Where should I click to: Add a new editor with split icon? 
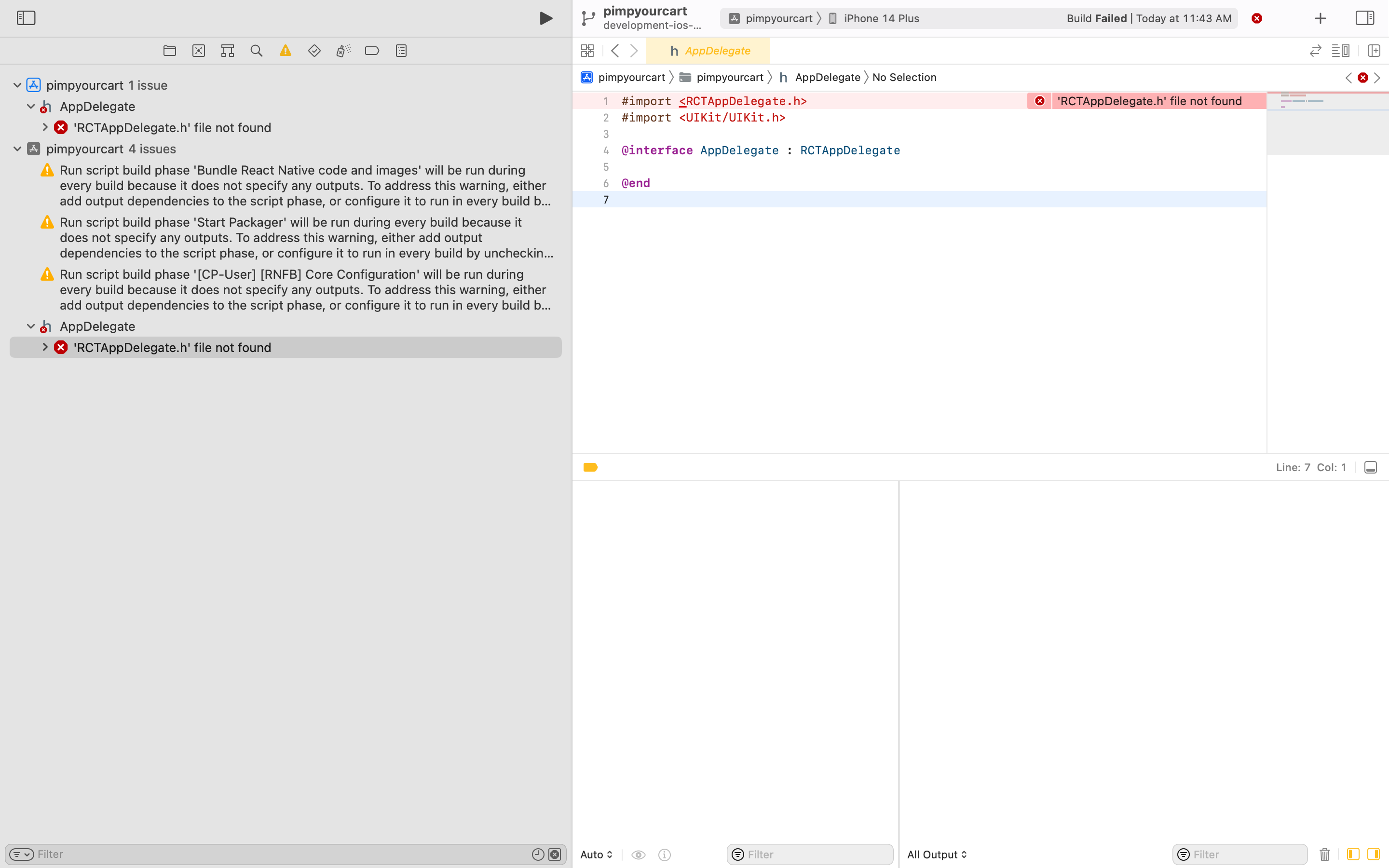[1374, 51]
